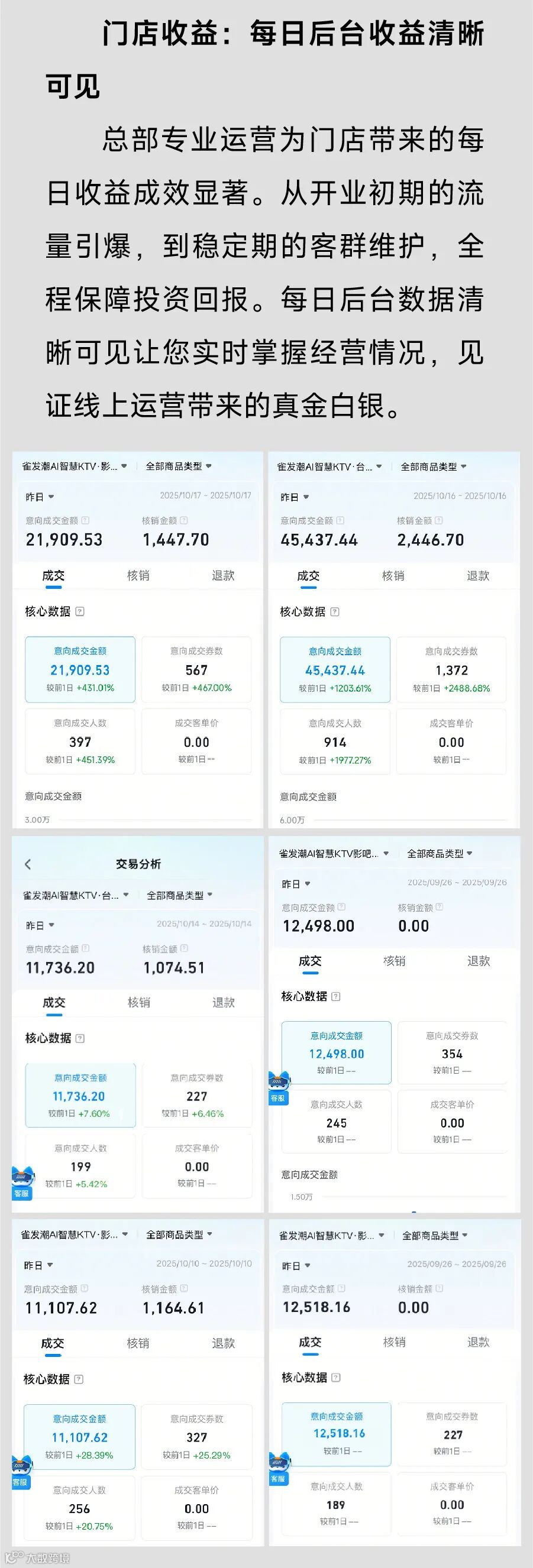The width and height of the screenshot is (533, 1568).
Task: Open 昨日 dropdown beside 2025/10/10 date
Action: pyautogui.click(x=39, y=1265)
